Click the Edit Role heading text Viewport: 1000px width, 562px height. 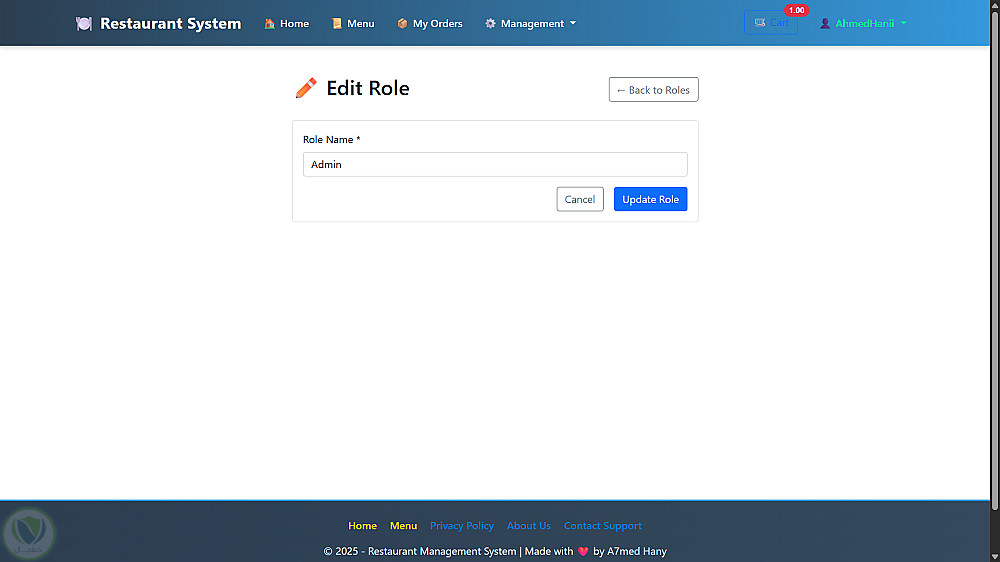click(368, 88)
